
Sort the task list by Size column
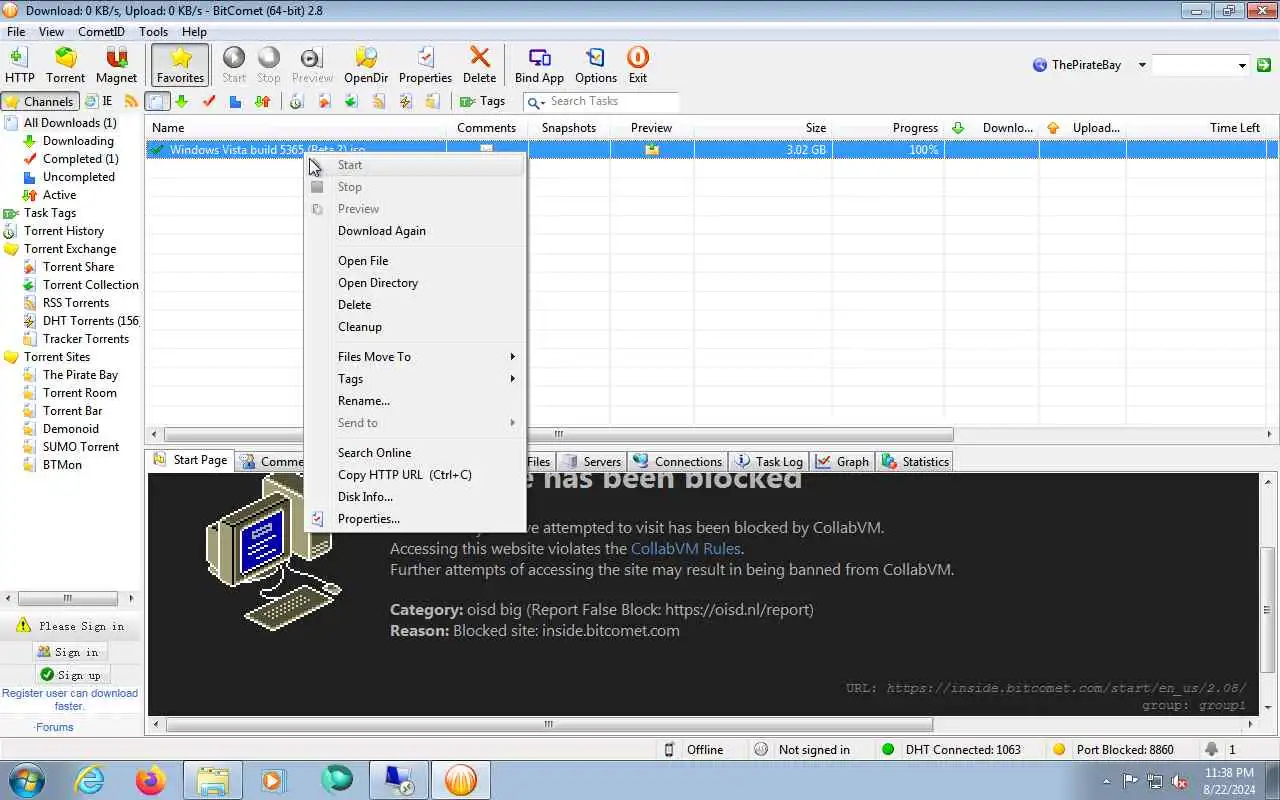[x=763, y=128]
